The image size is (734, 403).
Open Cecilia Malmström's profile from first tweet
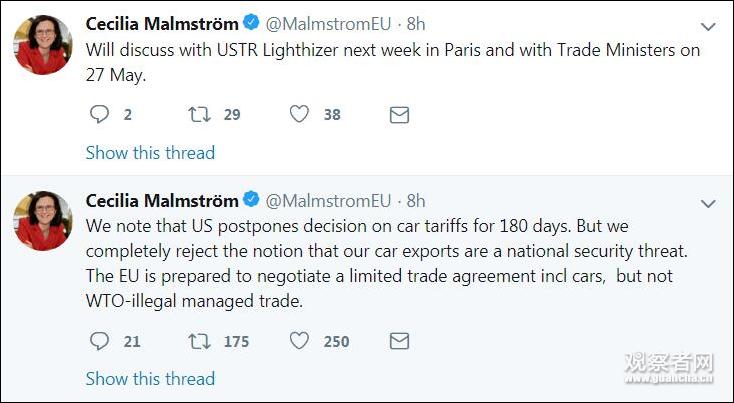click(162, 23)
